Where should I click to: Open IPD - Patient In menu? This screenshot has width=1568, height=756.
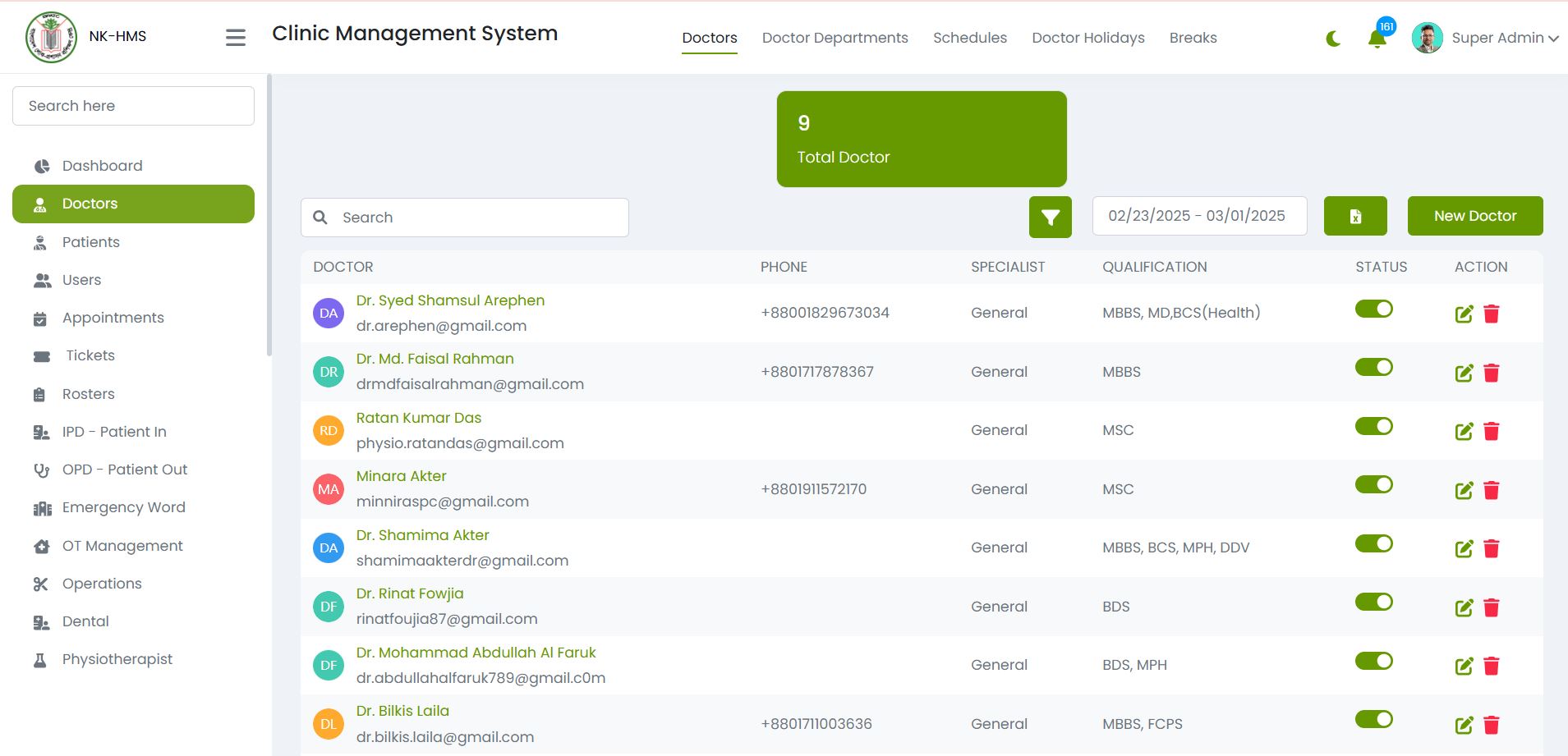click(133, 432)
